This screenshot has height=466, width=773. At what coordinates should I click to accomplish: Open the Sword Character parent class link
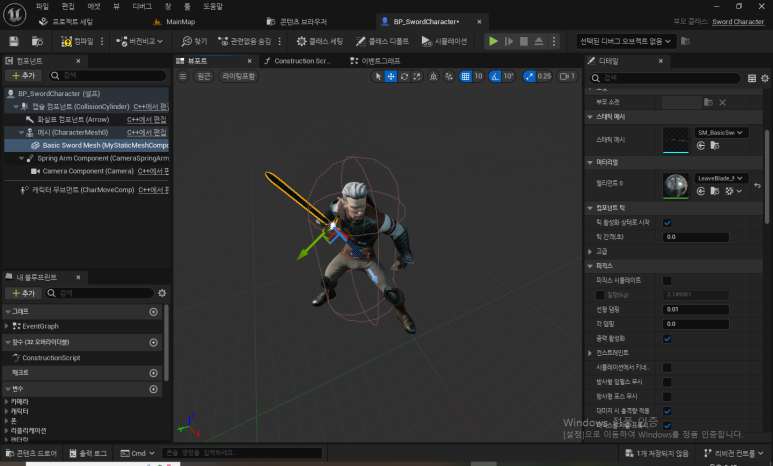tap(738, 22)
